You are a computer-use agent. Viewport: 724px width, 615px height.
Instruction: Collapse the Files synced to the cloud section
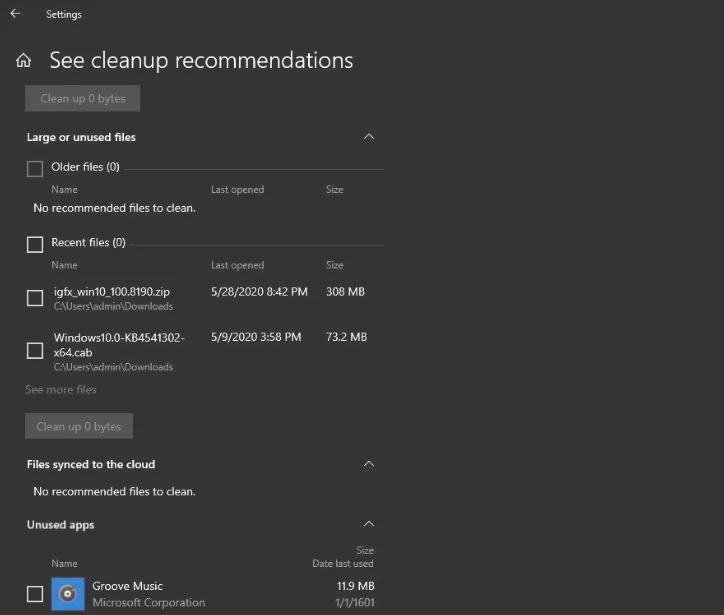point(369,464)
